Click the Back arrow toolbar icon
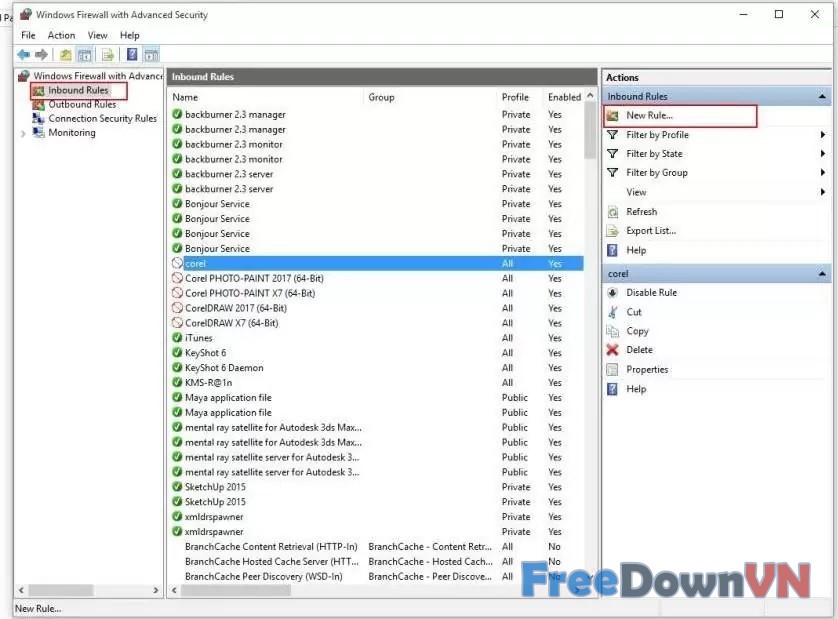838x619 pixels. (23, 54)
